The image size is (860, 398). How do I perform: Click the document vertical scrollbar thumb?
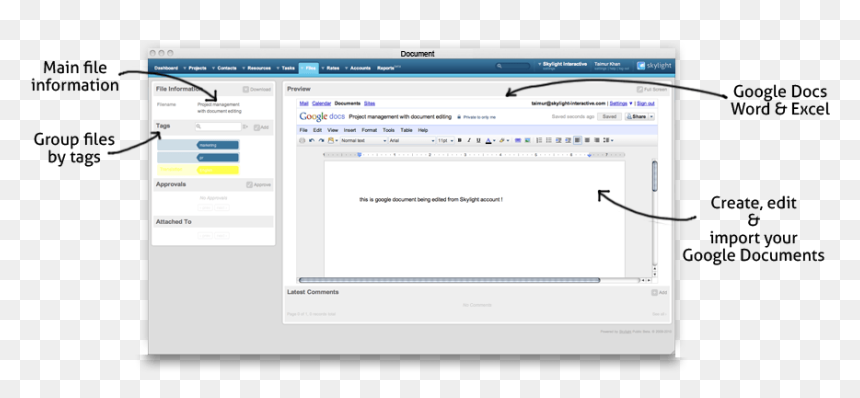coord(654,175)
